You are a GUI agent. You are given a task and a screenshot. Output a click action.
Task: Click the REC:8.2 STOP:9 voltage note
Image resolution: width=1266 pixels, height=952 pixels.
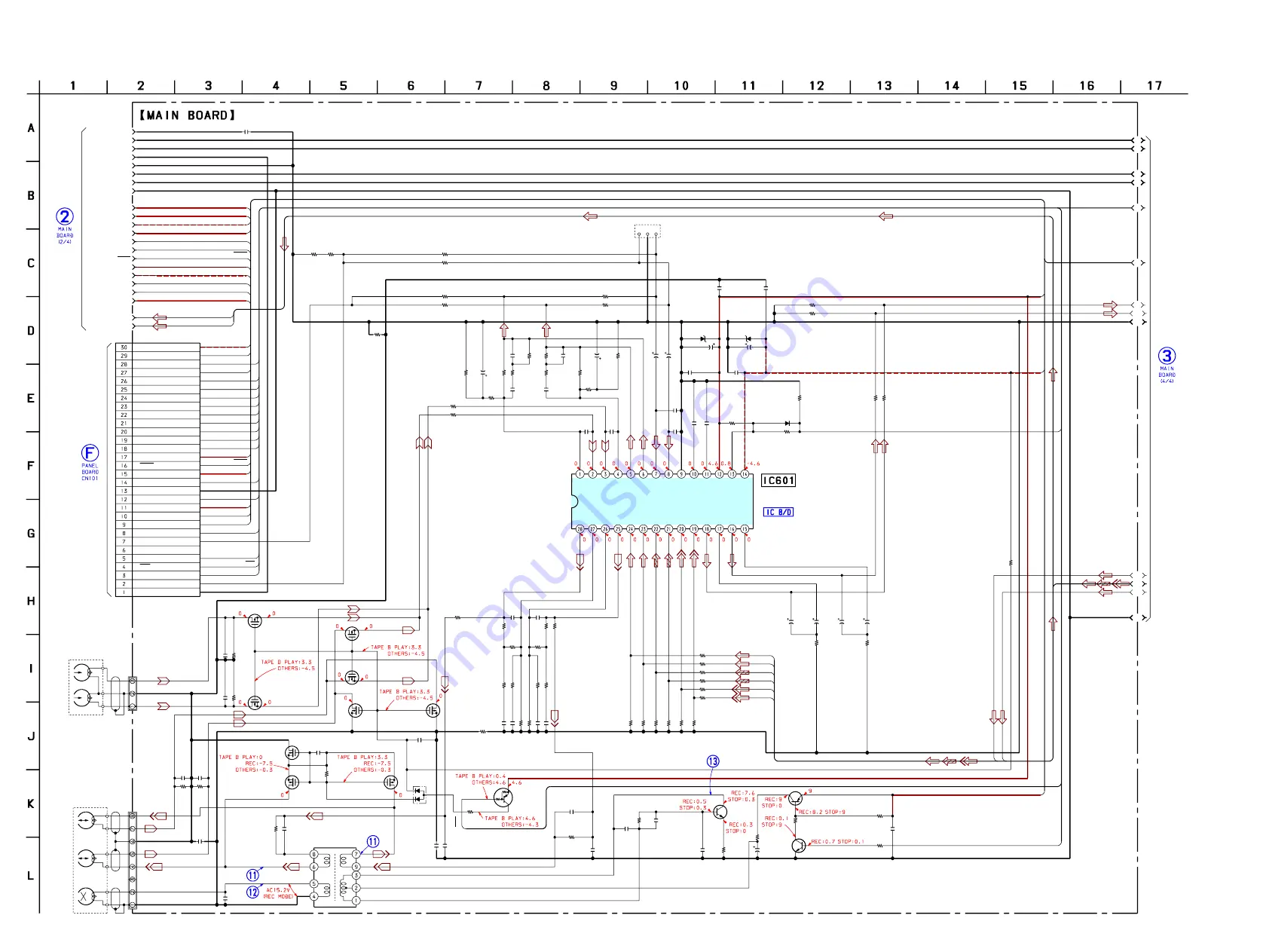coord(822,813)
